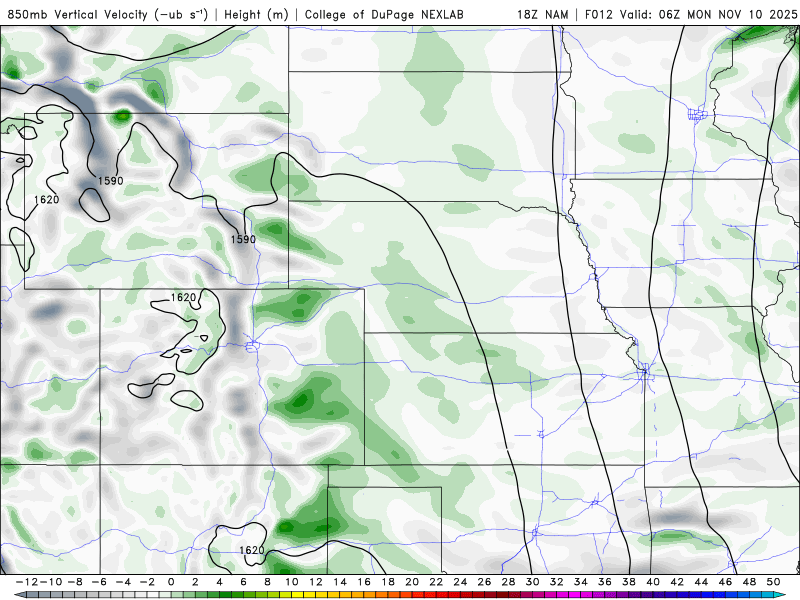Click the "46" color scale label

(726, 582)
